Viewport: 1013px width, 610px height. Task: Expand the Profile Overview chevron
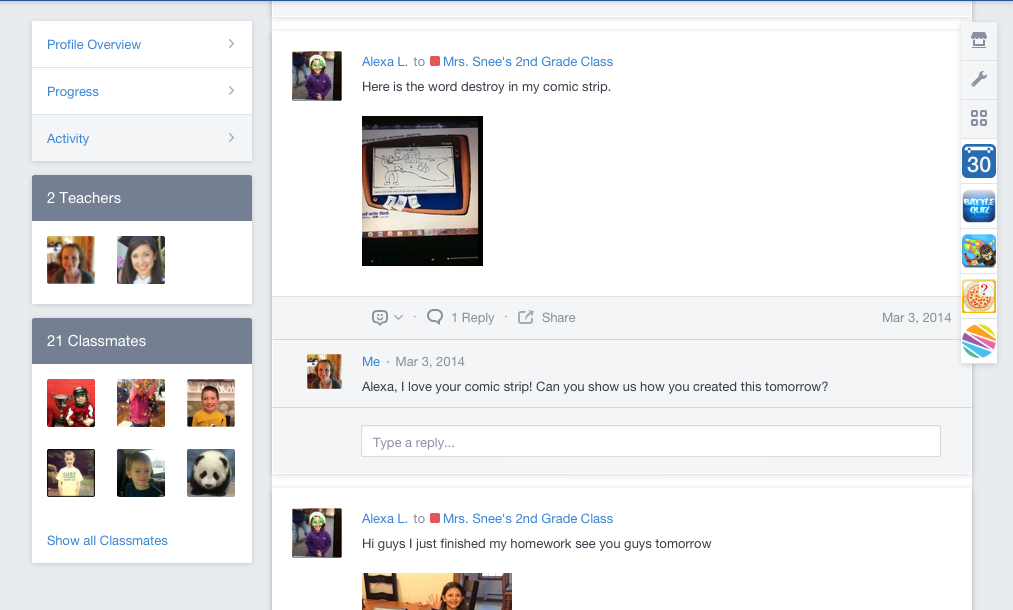point(231,44)
